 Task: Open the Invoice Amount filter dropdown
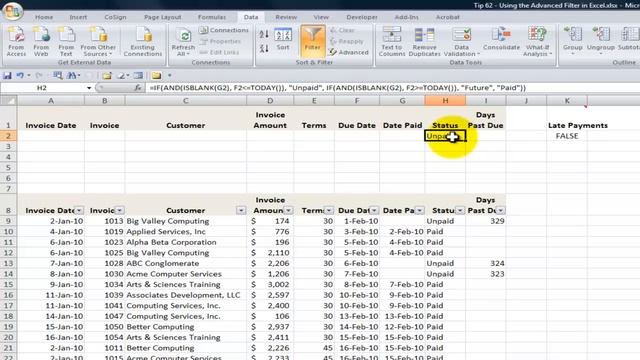[288, 210]
